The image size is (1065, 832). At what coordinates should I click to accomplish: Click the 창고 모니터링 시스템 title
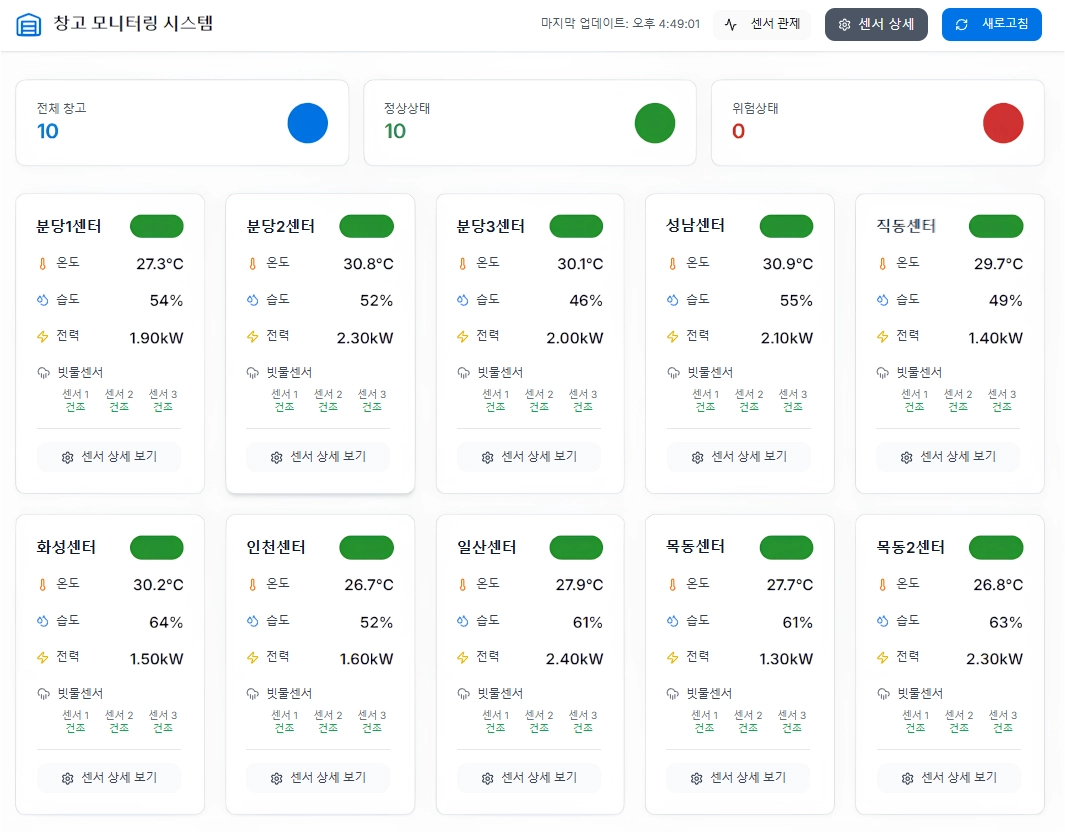[x=133, y=23]
